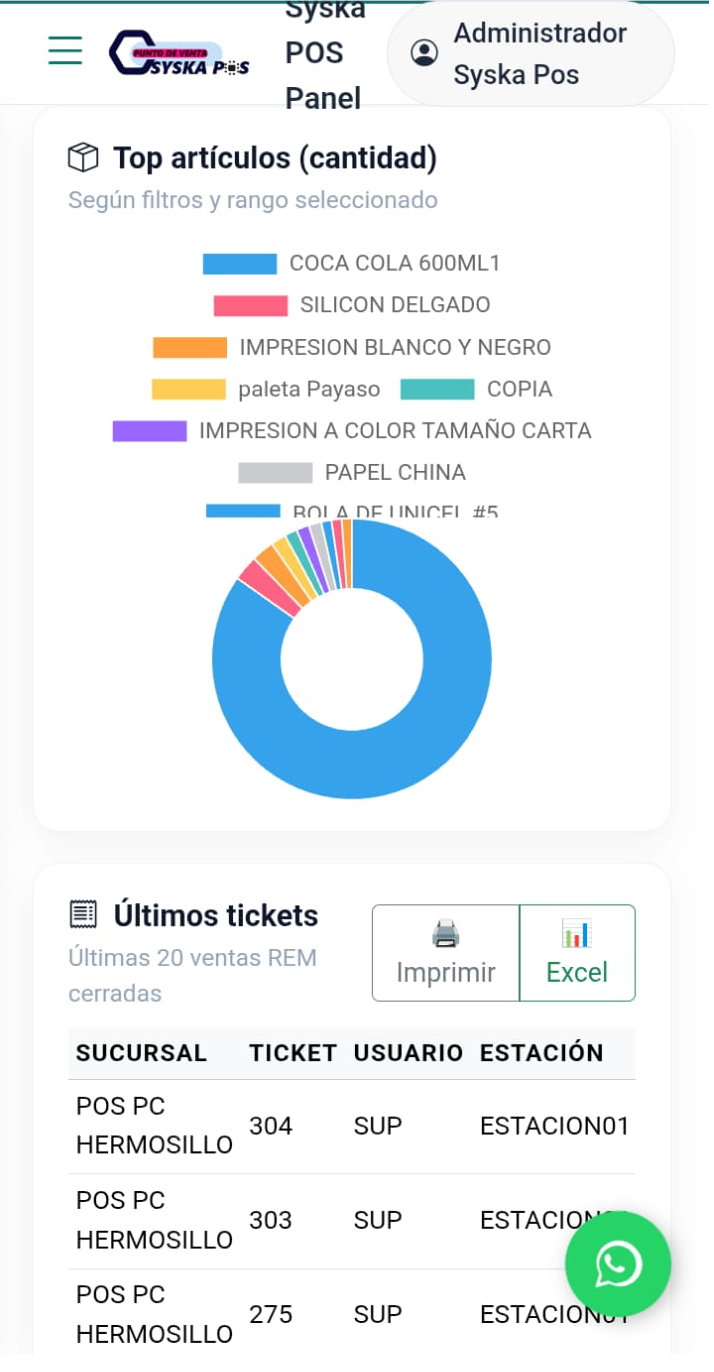Sort the table by TICKET column
This screenshot has width=714, height=1372.
(x=293, y=1053)
